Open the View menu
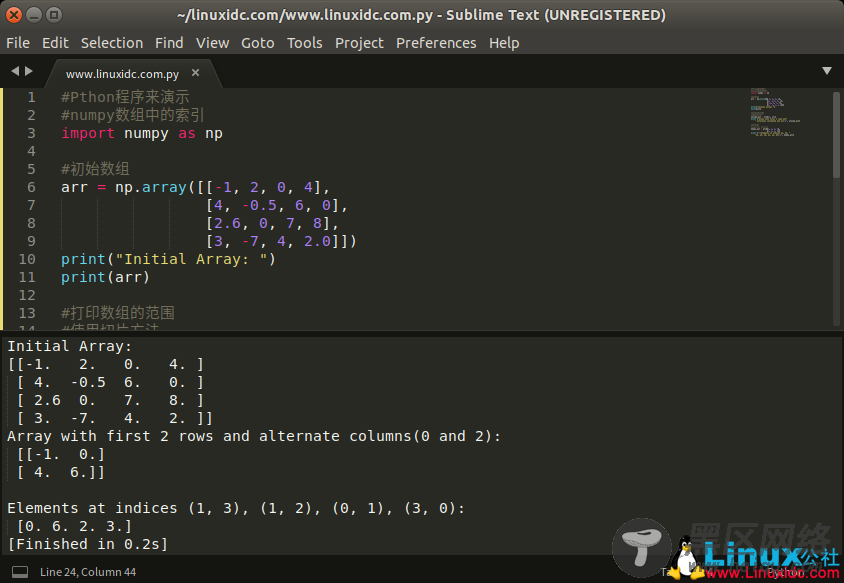844x583 pixels. tap(212, 43)
